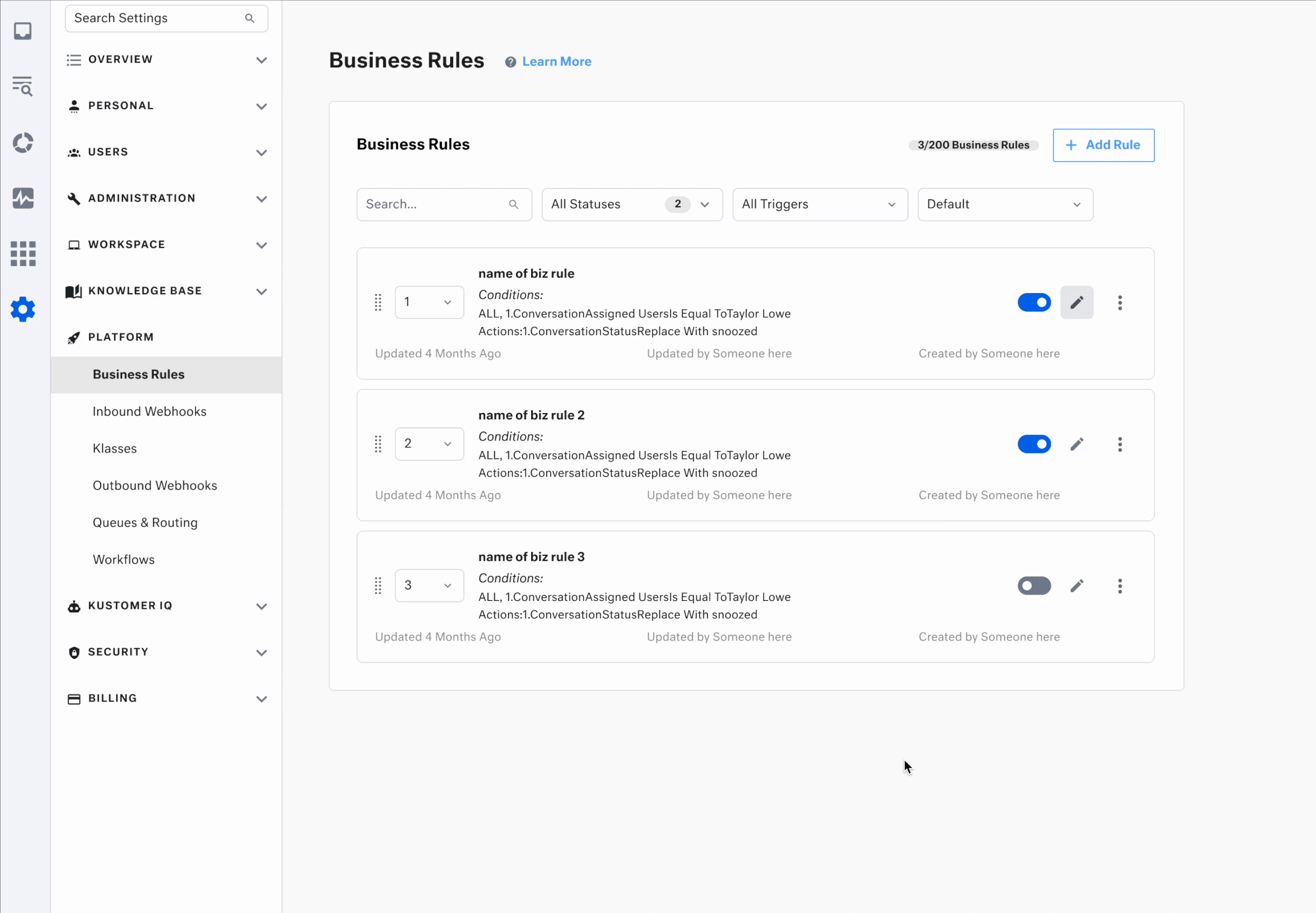Open the reporting activity chart icon
The height and width of the screenshot is (913, 1316).
[x=23, y=198]
